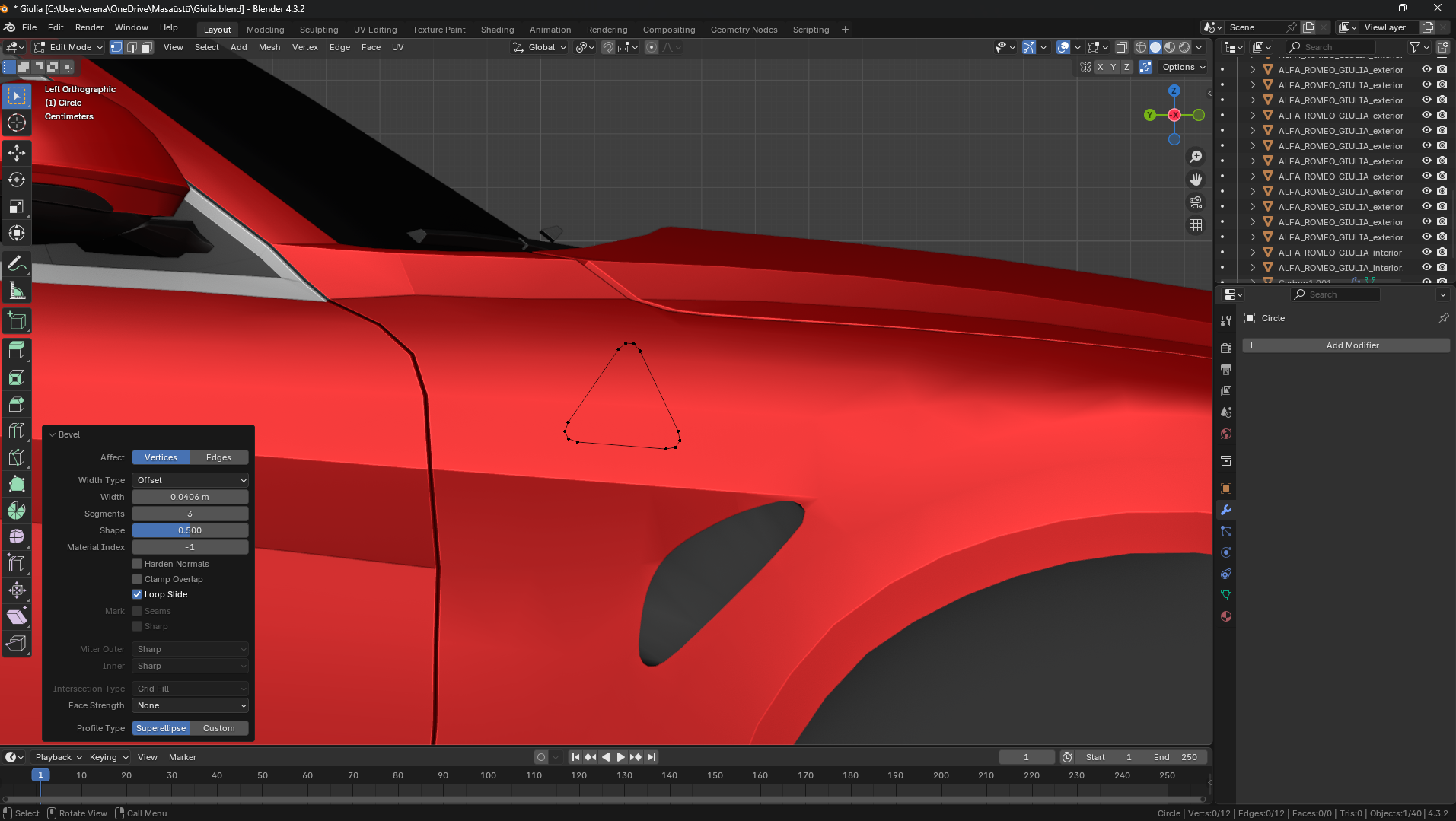1456x821 pixels.
Task: Open the Render menu
Action: [89, 27]
